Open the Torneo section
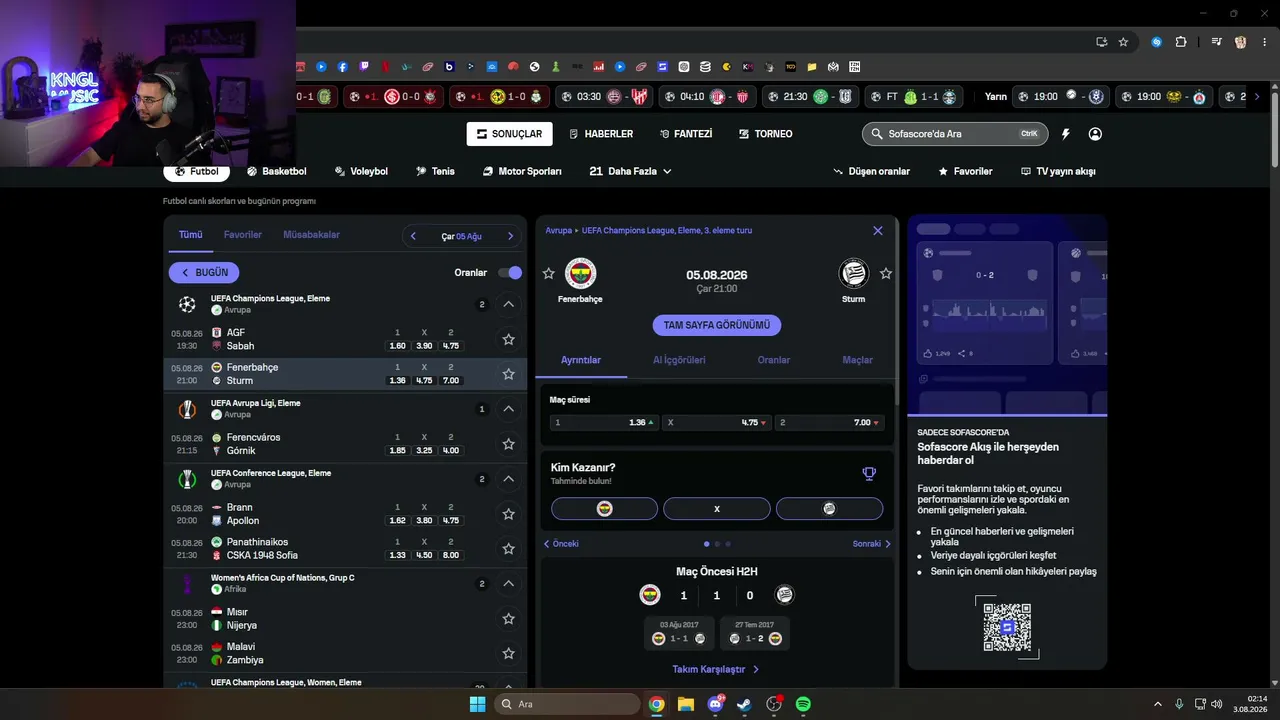This screenshot has width=1280, height=720. 766,134
